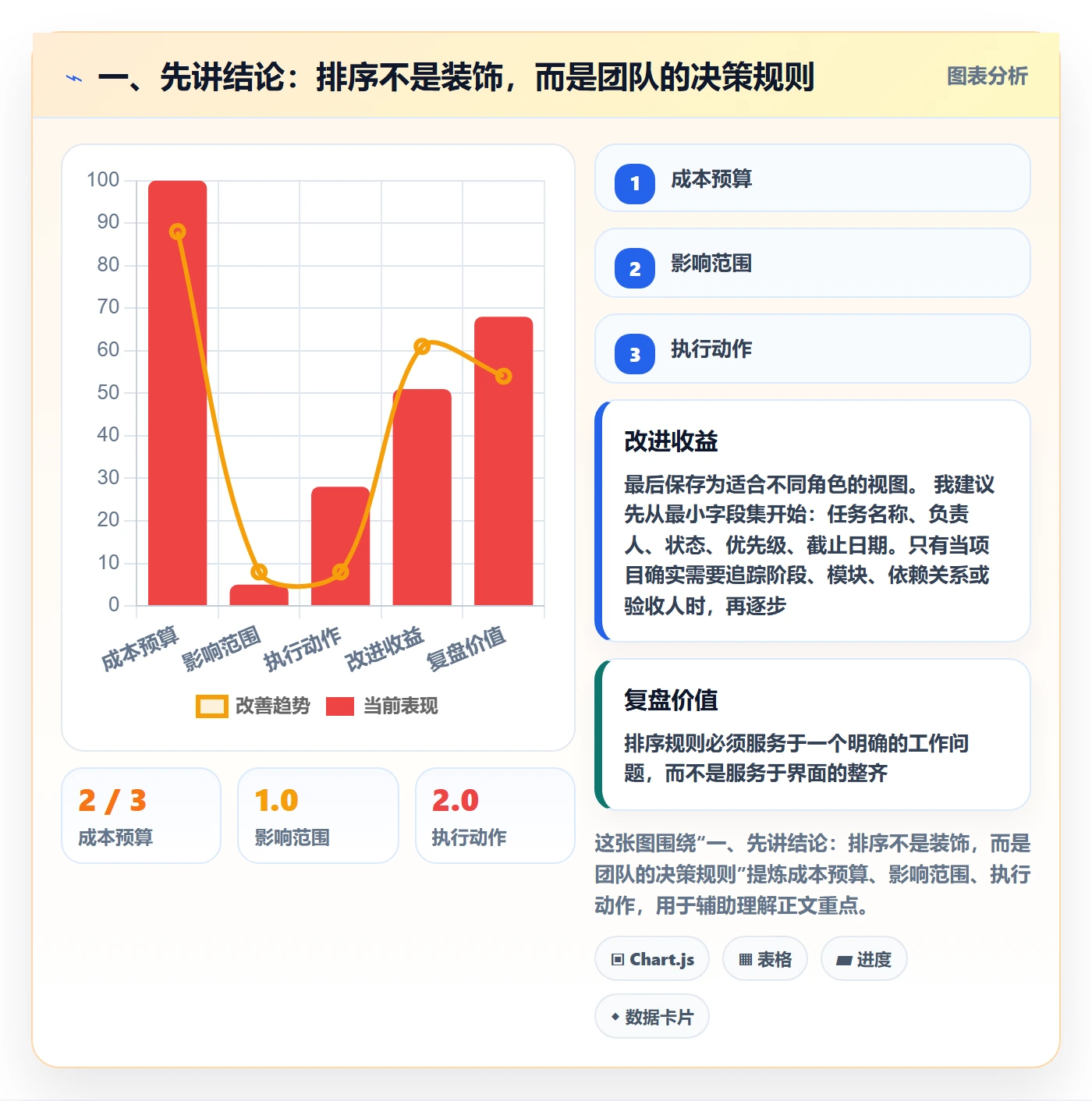Screen dimensions: 1092x1101
Task: Click the orange trend point above 成本预算
Action: point(177,232)
